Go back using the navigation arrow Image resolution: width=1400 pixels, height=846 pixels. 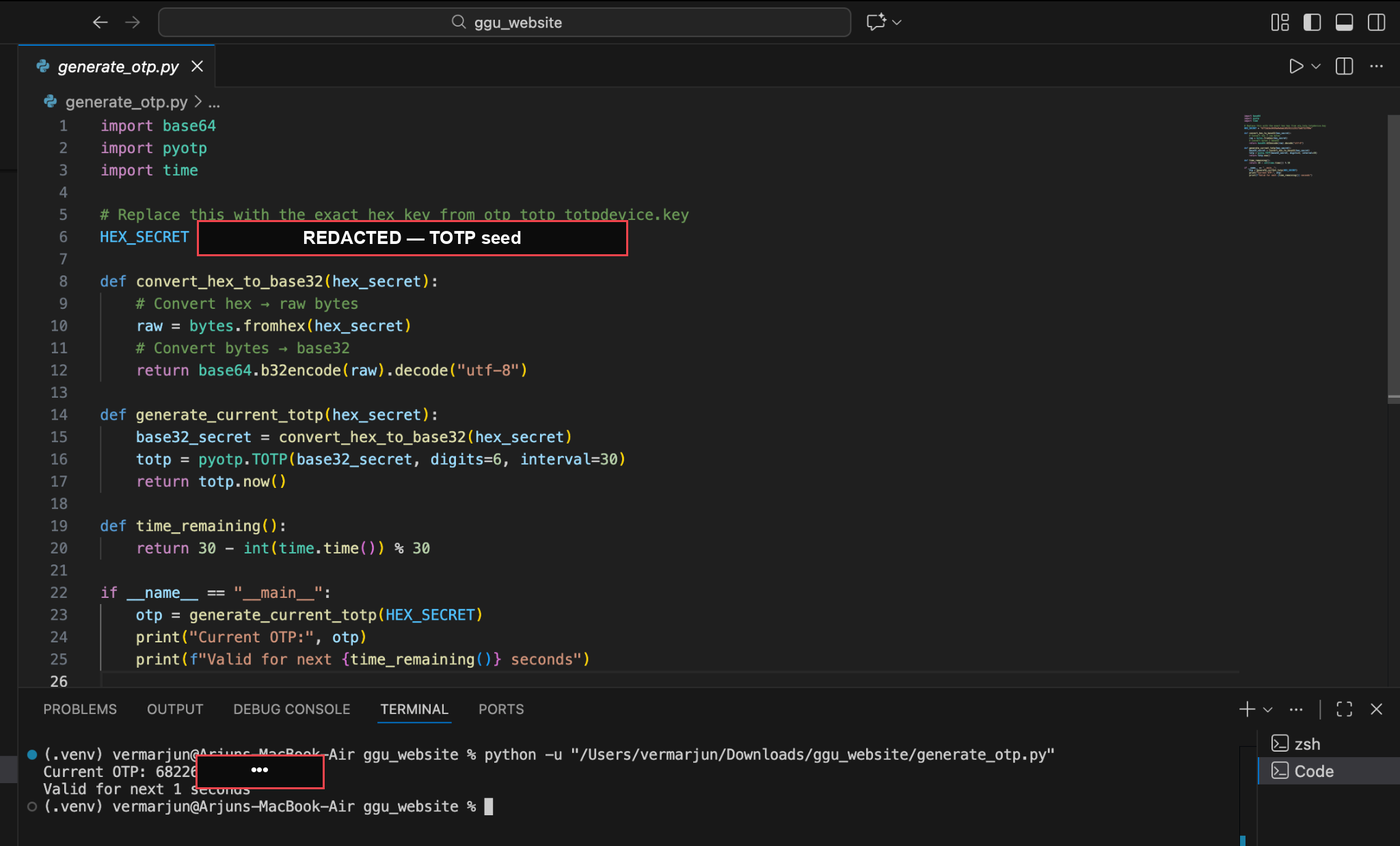click(x=99, y=22)
